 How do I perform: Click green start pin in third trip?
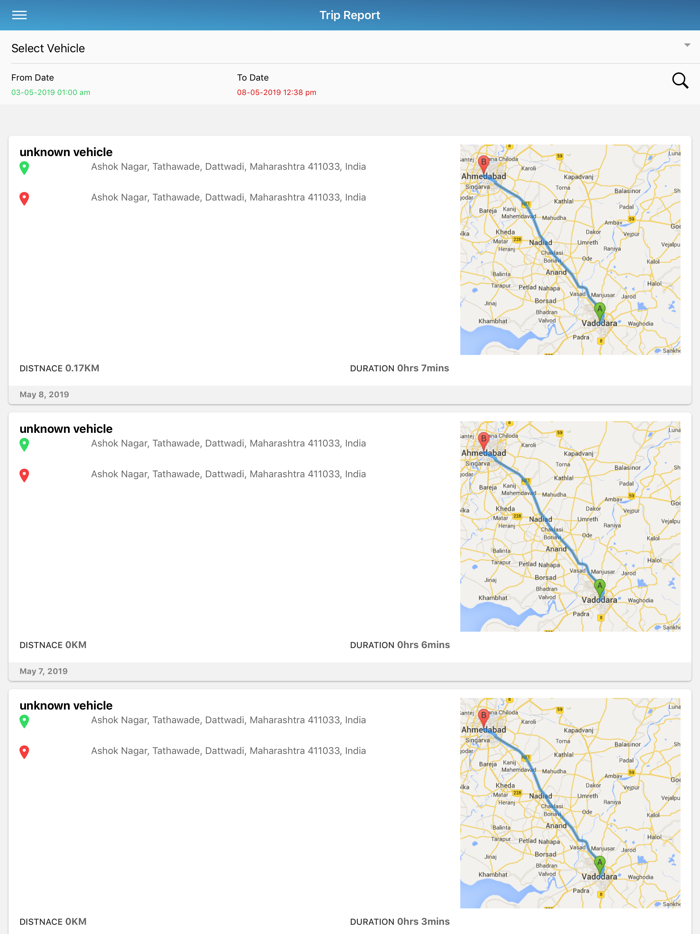(x=24, y=721)
